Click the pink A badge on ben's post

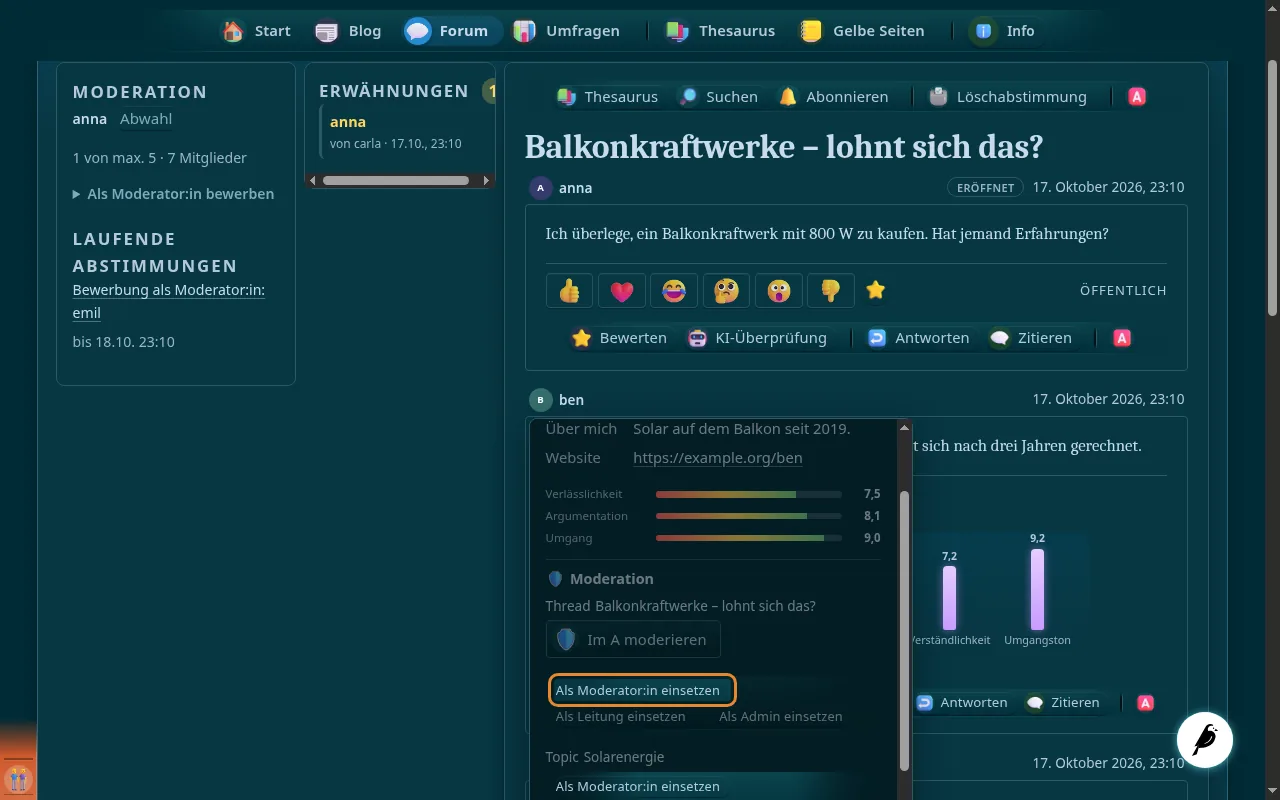(1146, 703)
